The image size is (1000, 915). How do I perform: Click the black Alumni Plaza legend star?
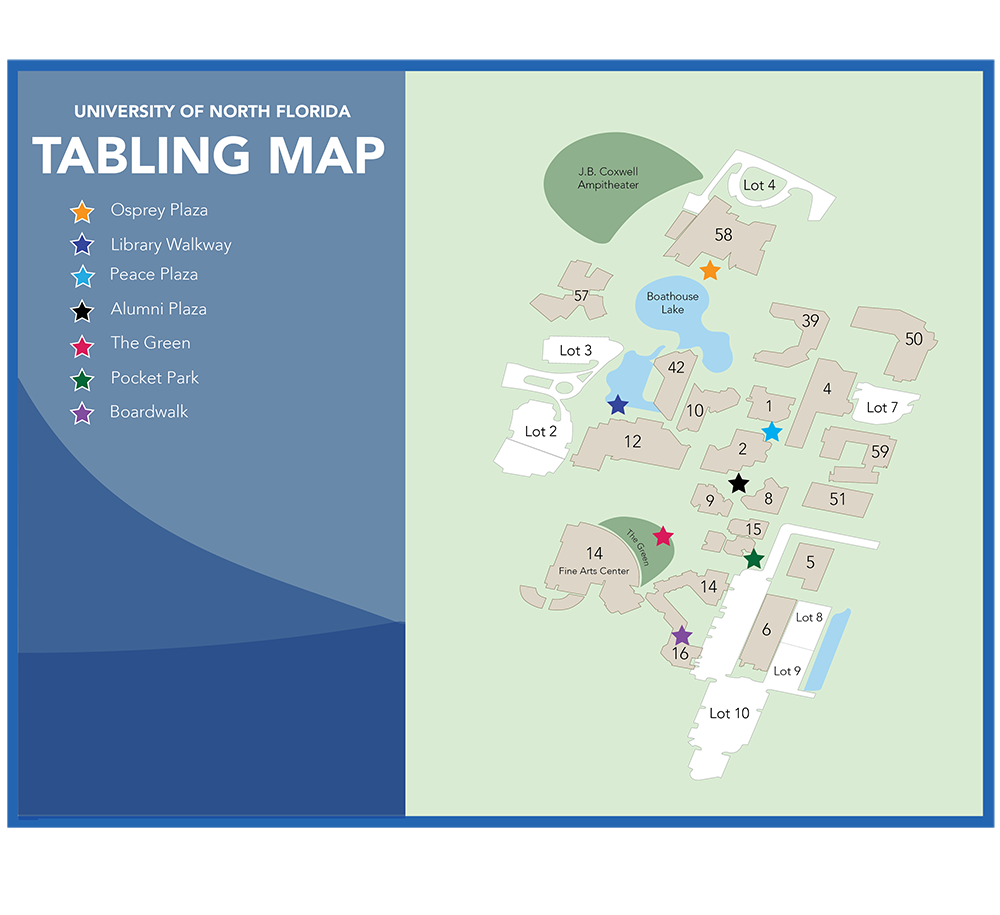82,311
